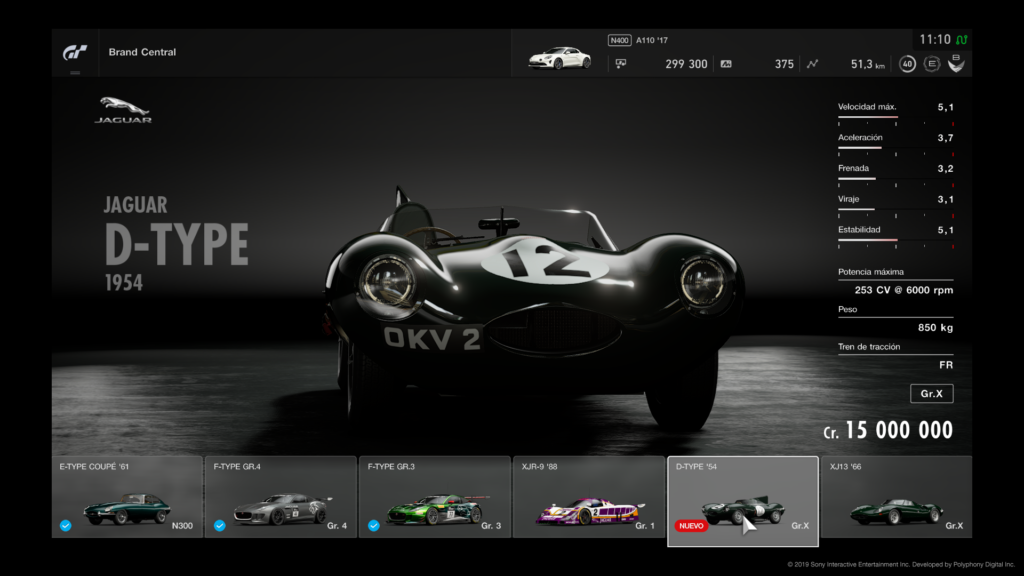The image size is (1024, 576).
Task: Click the Cr. 15 000 000 price
Action: pos(888,430)
